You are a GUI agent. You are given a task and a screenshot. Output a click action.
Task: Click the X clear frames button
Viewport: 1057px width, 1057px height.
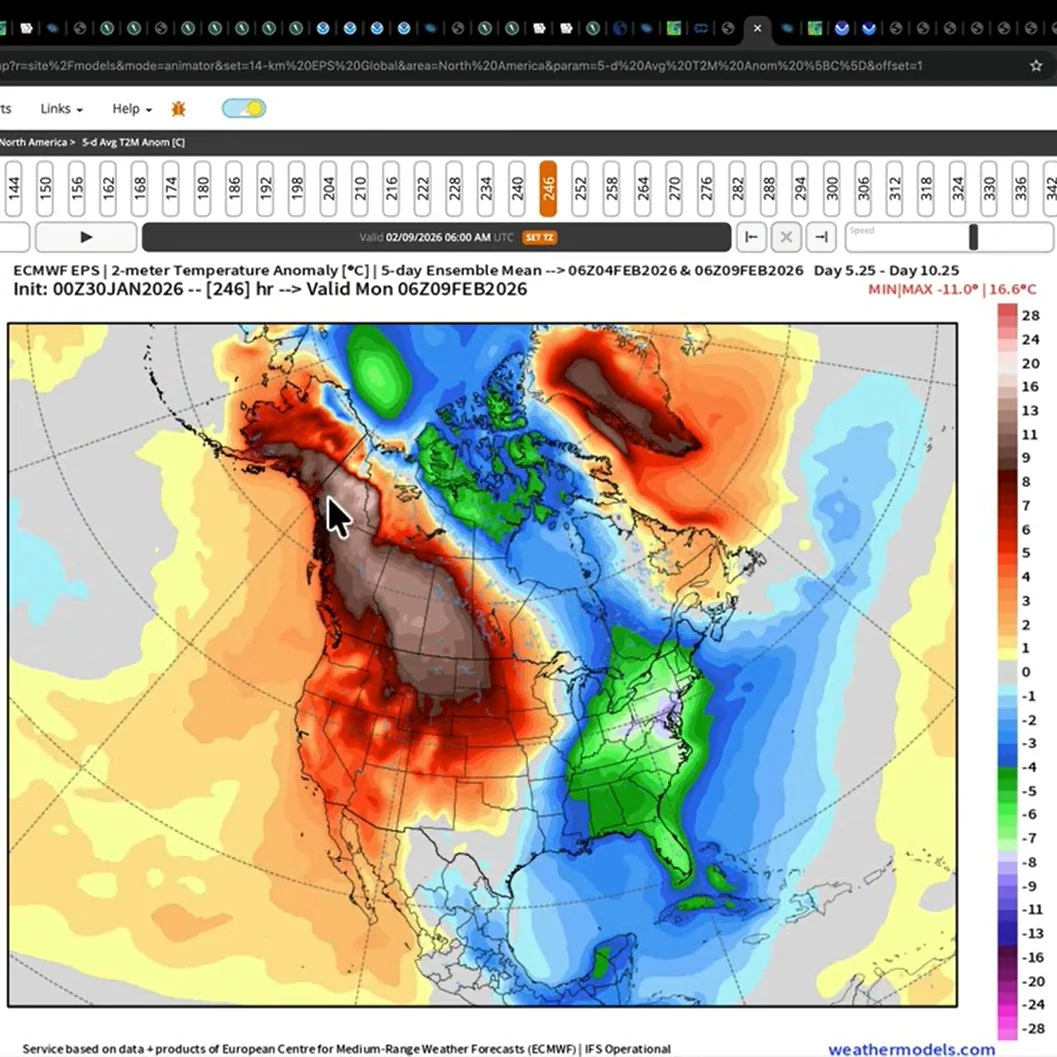pyautogui.click(x=786, y=237)
